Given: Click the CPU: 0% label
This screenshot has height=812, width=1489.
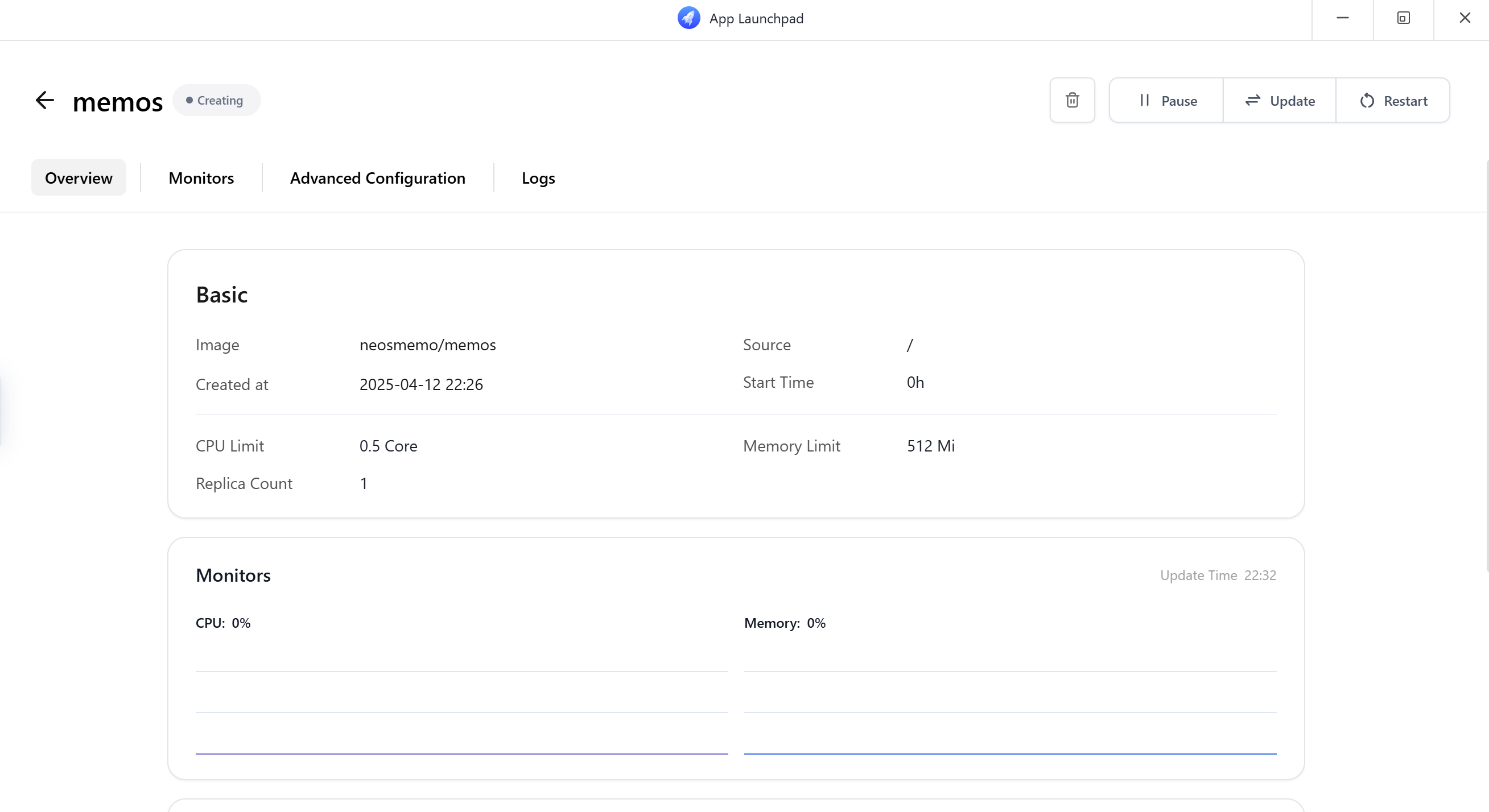Looking at the screenshot, I should (x=223, y=623).
